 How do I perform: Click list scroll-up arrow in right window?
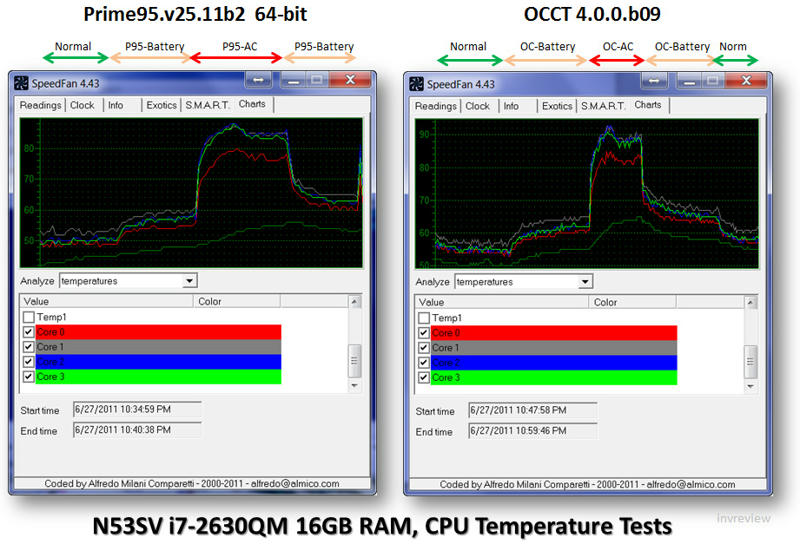pos(750,303)
